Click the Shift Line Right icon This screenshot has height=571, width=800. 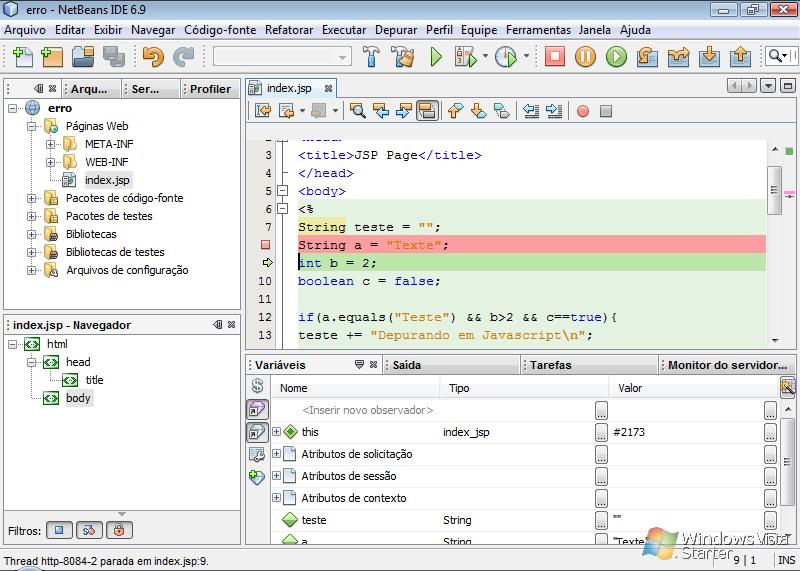[554, 110]
